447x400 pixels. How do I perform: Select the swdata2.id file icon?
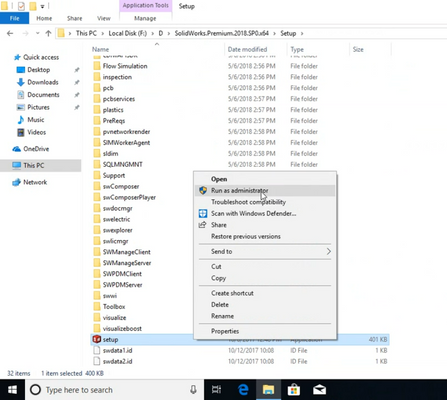click(x=97, y=361)
